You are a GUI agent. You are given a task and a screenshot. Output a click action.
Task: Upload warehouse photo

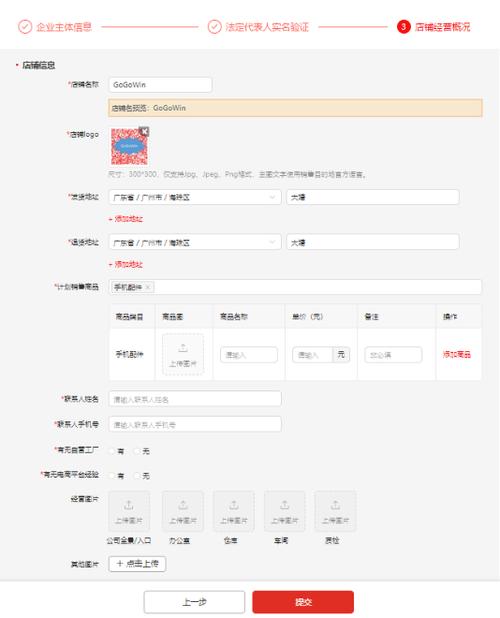click(x=234, y=511)
